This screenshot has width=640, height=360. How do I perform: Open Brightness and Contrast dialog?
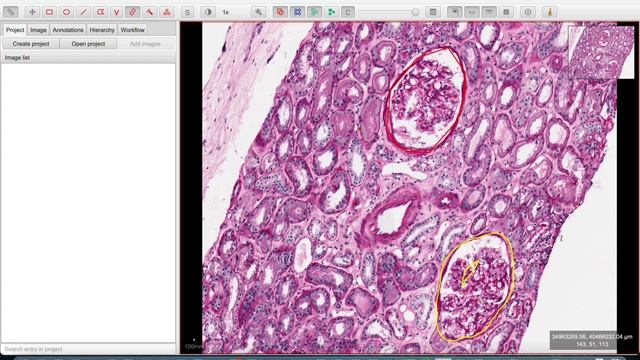pos(208,12)
